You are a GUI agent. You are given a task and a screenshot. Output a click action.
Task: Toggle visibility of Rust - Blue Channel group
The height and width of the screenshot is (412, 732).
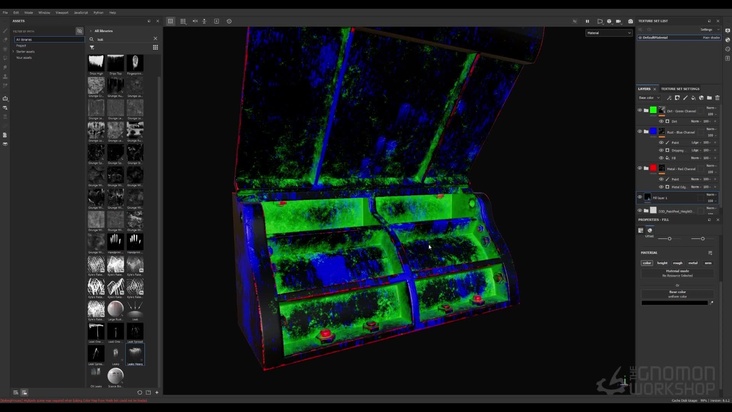pyautogui.click(x=640, y=131)
